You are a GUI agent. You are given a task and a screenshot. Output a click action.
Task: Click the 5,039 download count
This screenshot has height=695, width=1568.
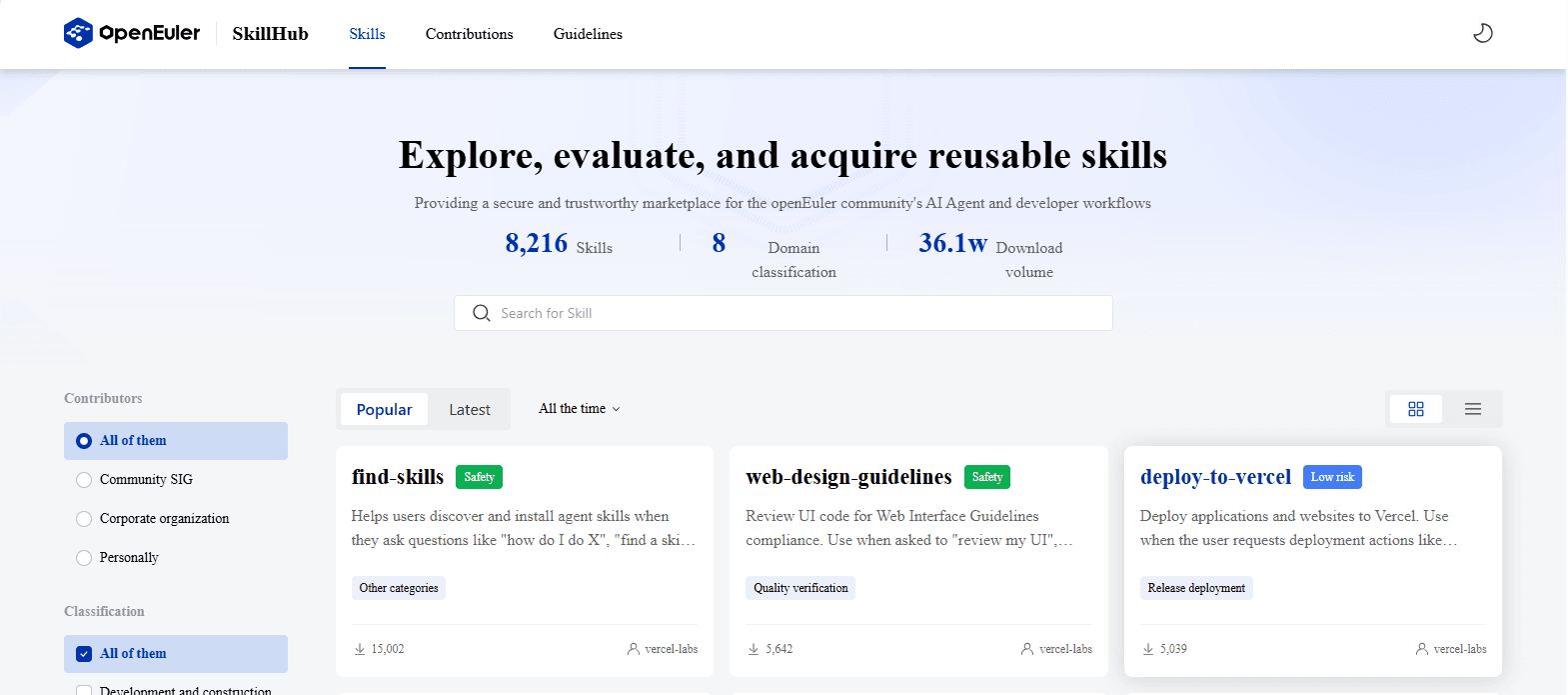(x=1173, y=649)
